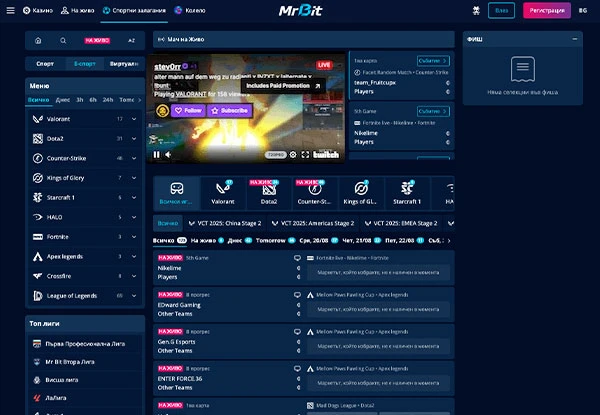
Task: Click the Crossfire menu icon
Action: click(38, 276)
